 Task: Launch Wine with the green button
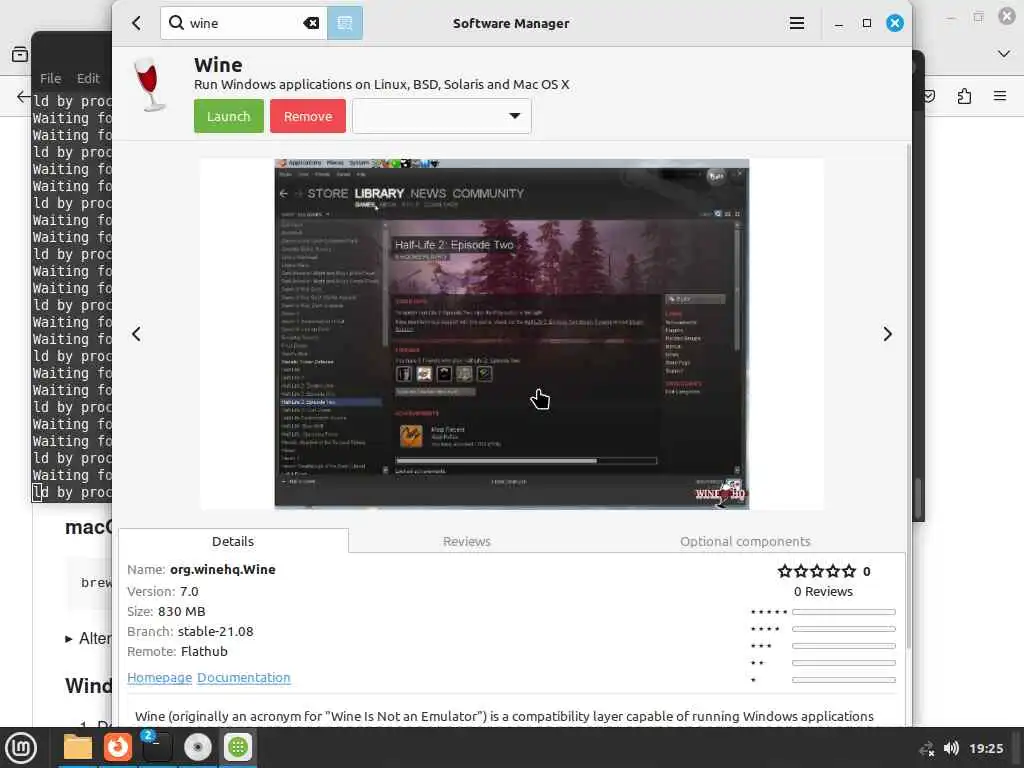pyautogui.click(x=229, y=116)
